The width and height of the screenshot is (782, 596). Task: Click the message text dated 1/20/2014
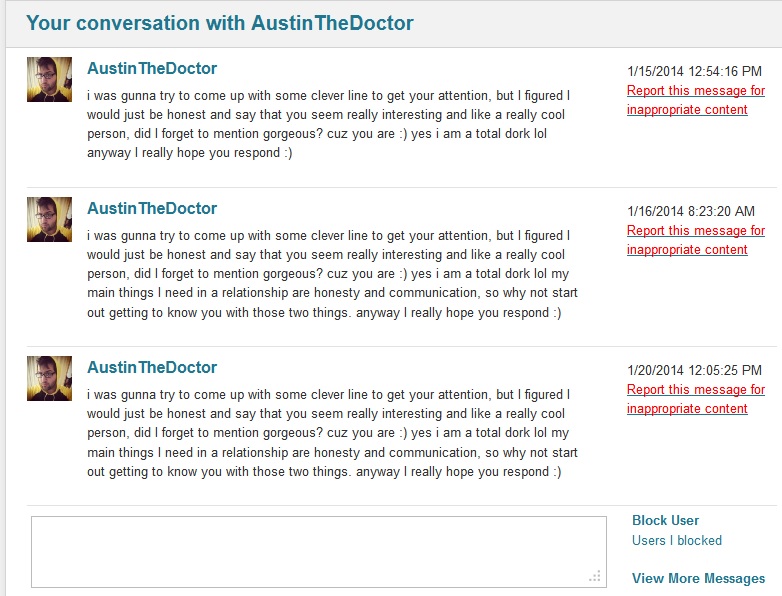pyautogui.click(x=332, y=433)
